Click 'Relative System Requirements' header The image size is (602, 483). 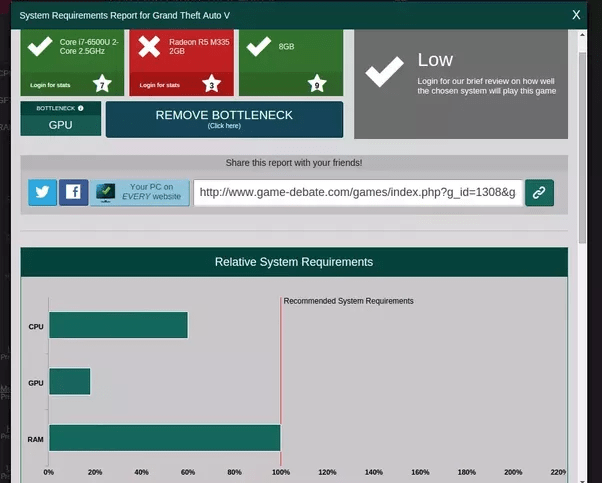click(294, 262)
